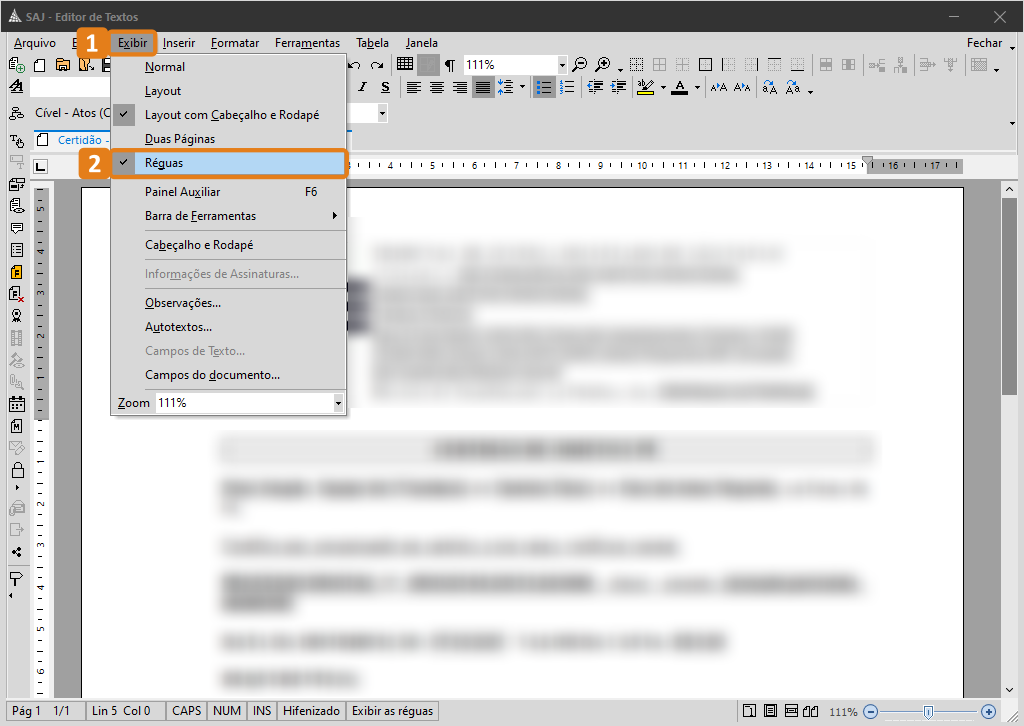
Task: Toggle justified alignment button
Action: click(483, 87)
